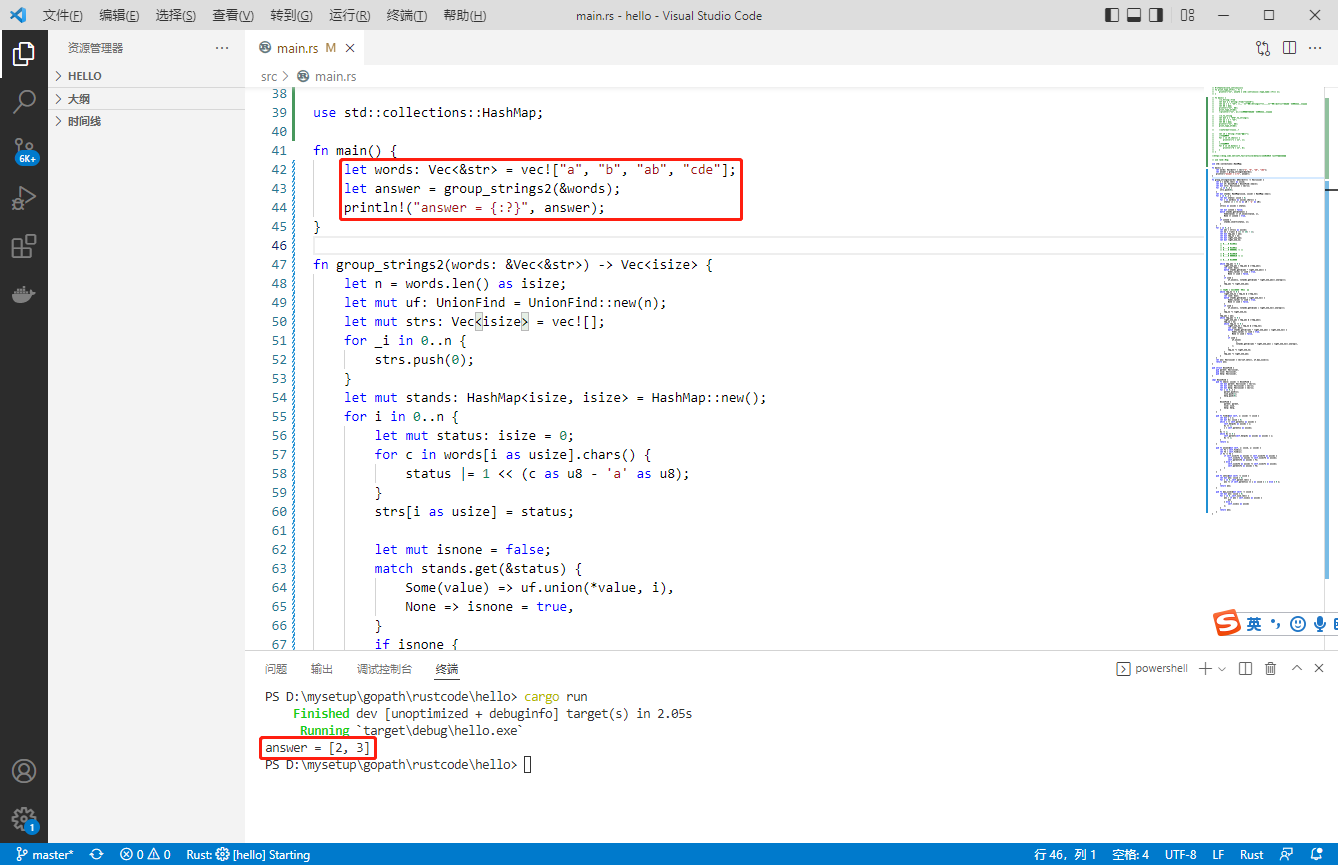The image size is (1338, 865).
Task: Open the Manage gear icon
Action: 24,819
